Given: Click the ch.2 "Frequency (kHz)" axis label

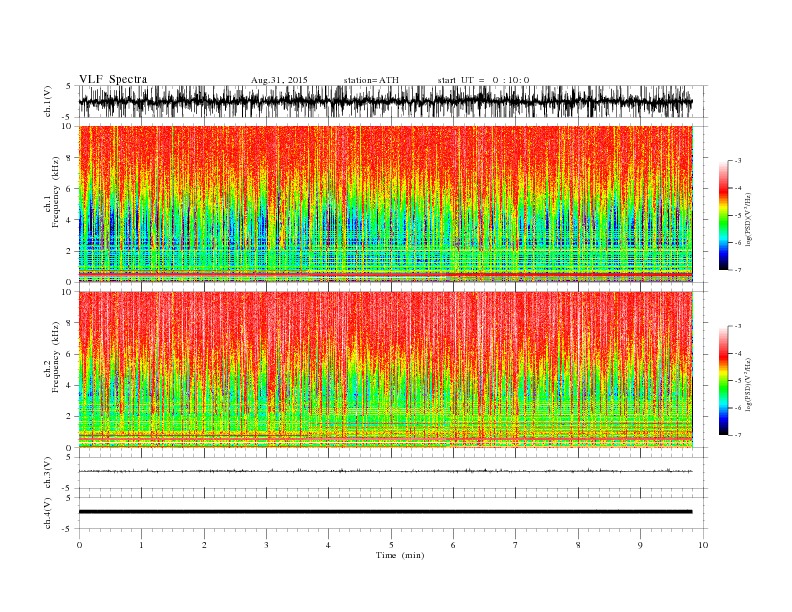Looking at the screenshot, I should coord(56,357).
